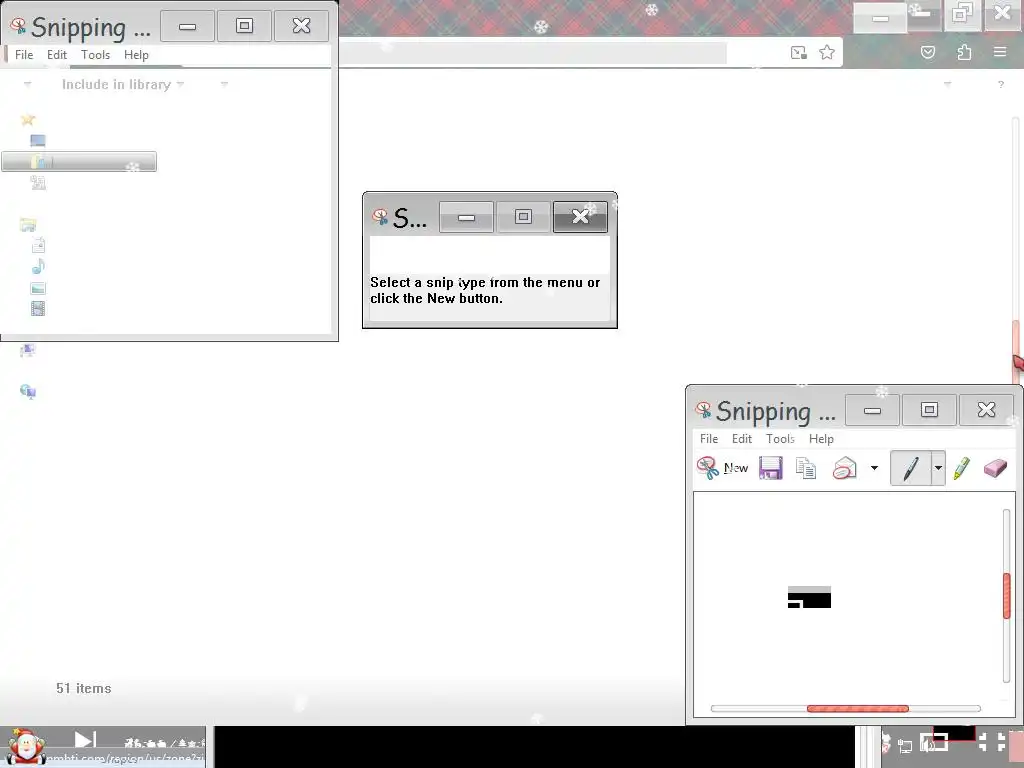The width and height of the screenshot is (1024, 768).
Task: Click the next track button in taskbar
Action: tap(85, 740)
